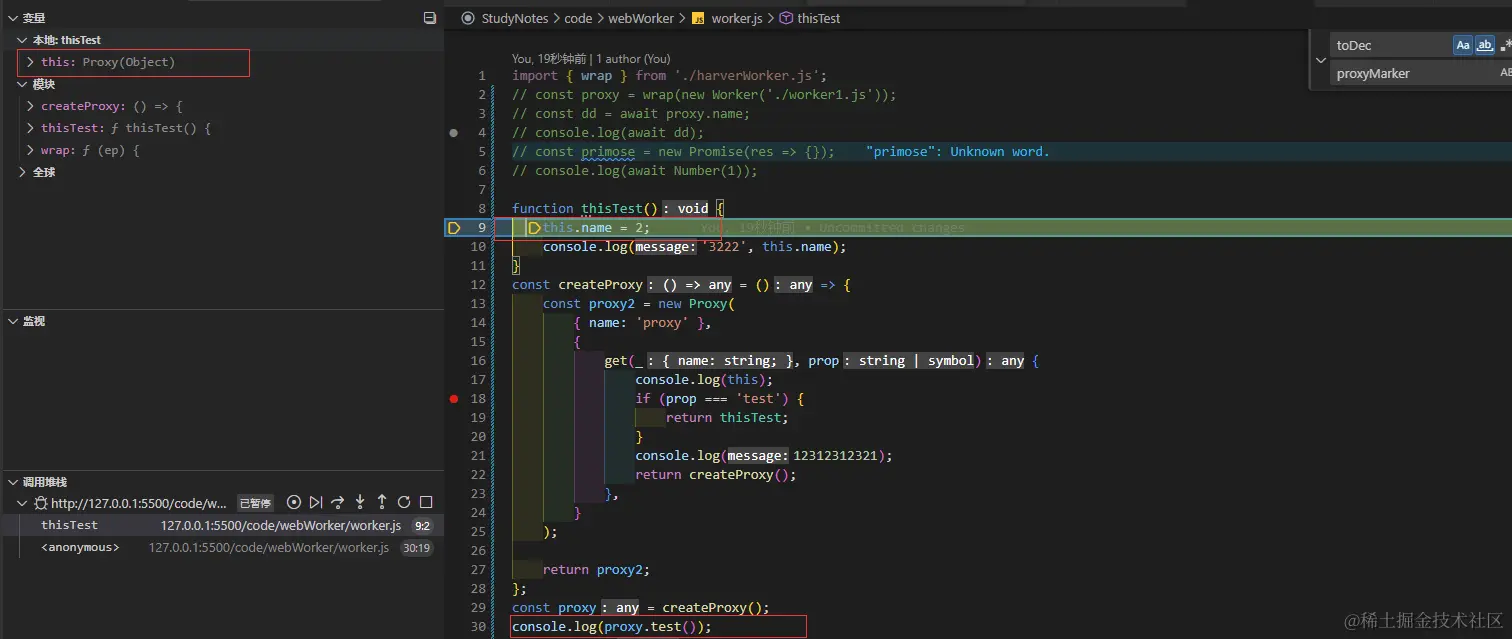Collapse the 本地: thisTest scope
This screenshot has width=1512, height=639.
[x=24, y=40]
